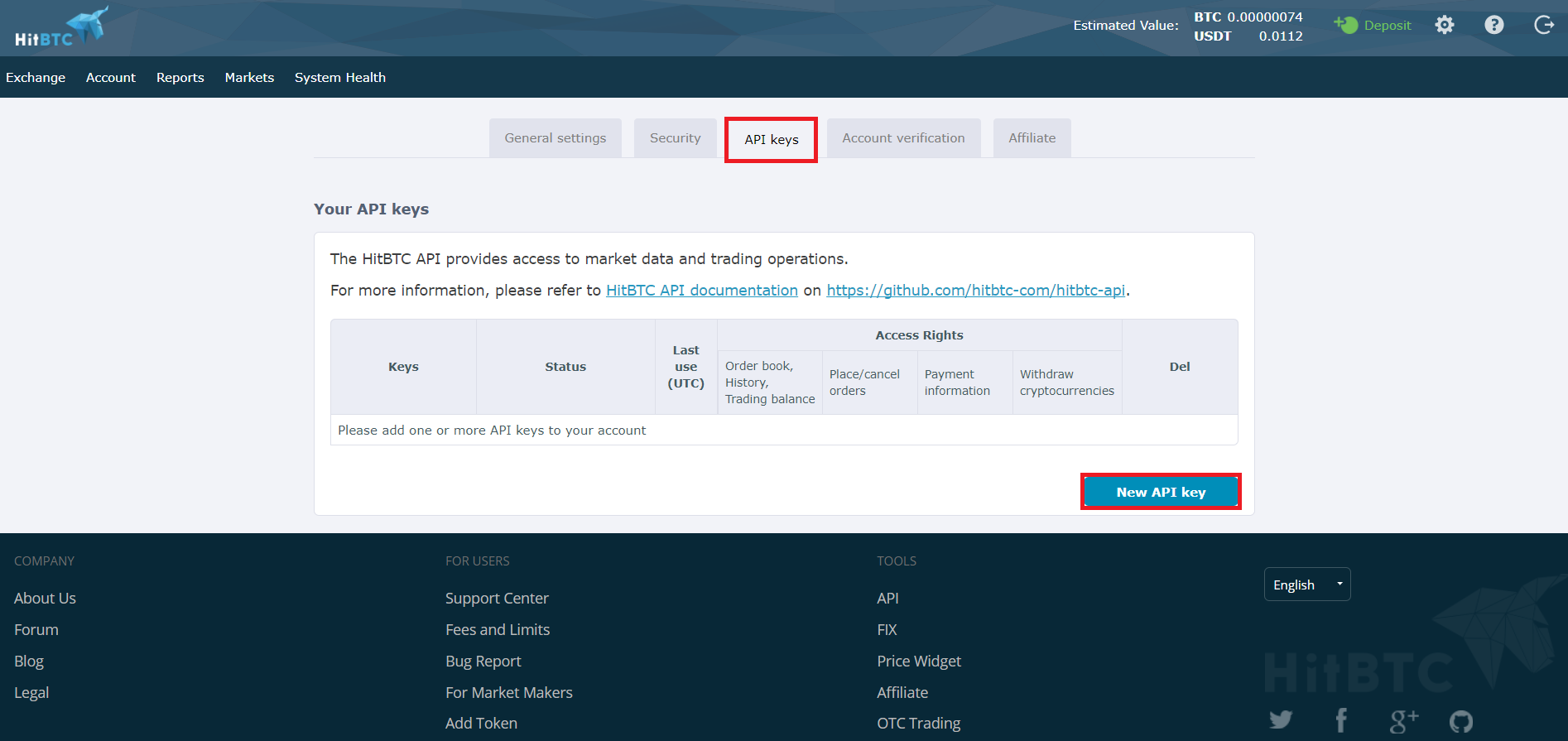Open the Blog footer link

pyautogui.click(x=29, y=661)
